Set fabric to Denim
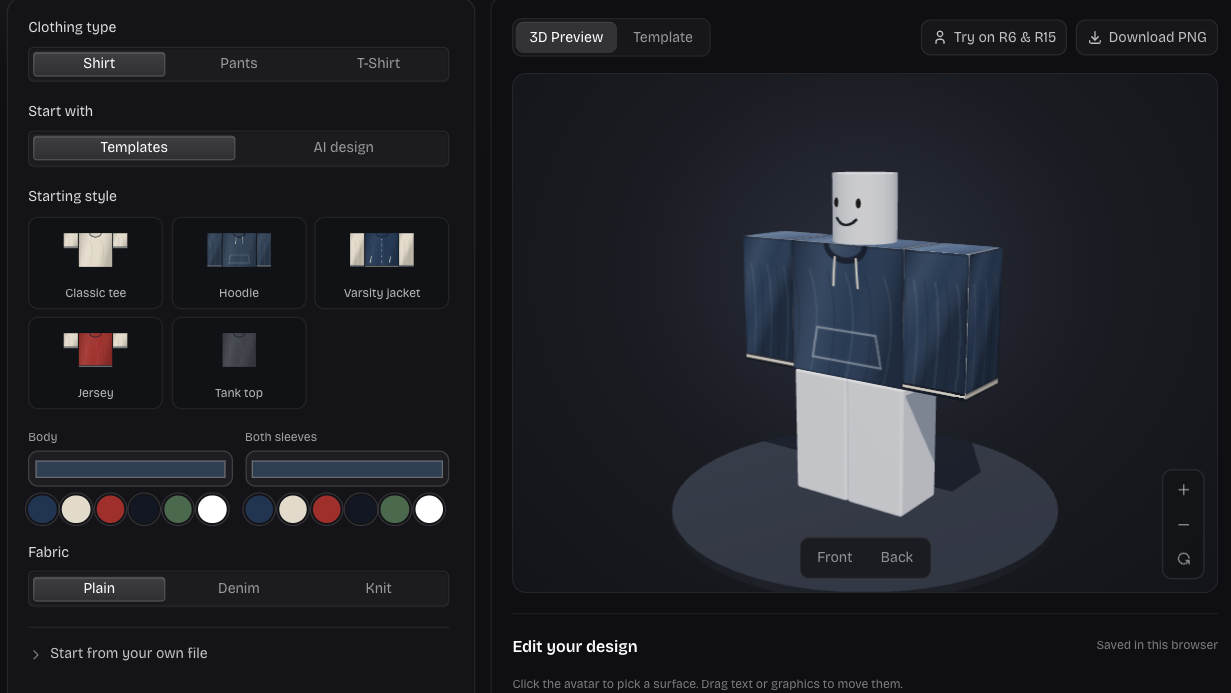Viewport: 1231px width, 693px height. click(239, 588)
